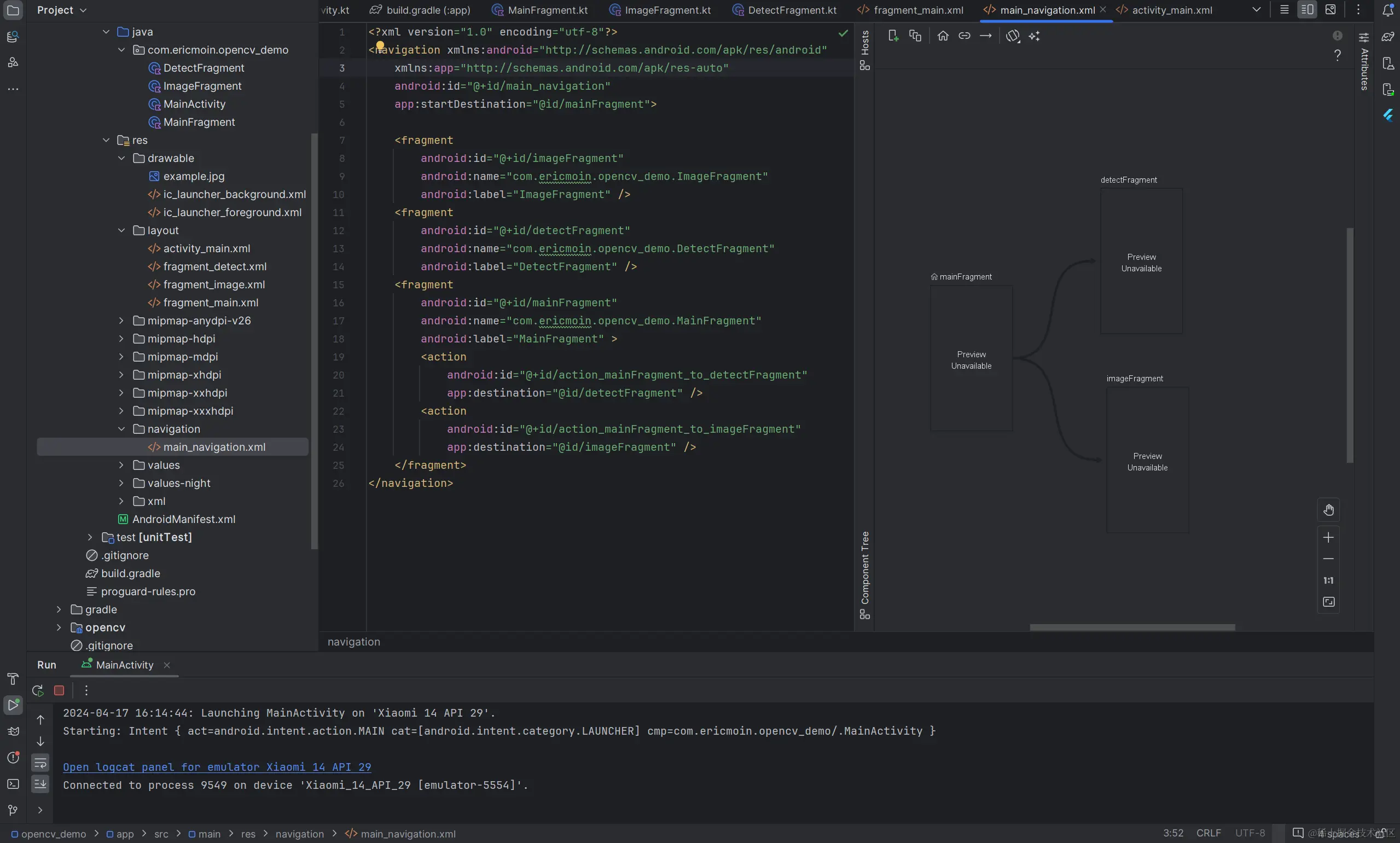
Task: Click 'navigation' breadcrumb in status bar
Action: [299, 834]
